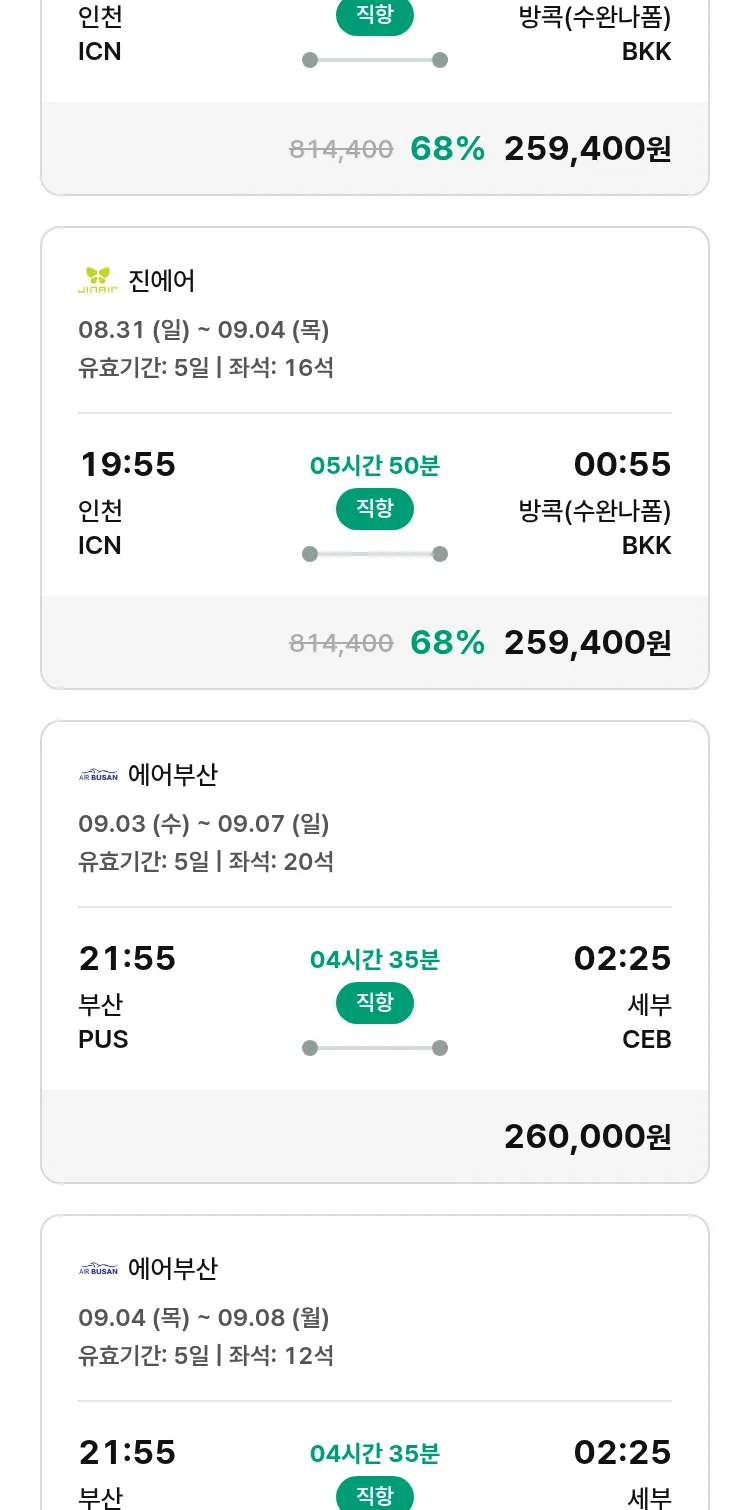Click route line on 09.03 Busan–Cebu flight

(x=375, y=1048)
